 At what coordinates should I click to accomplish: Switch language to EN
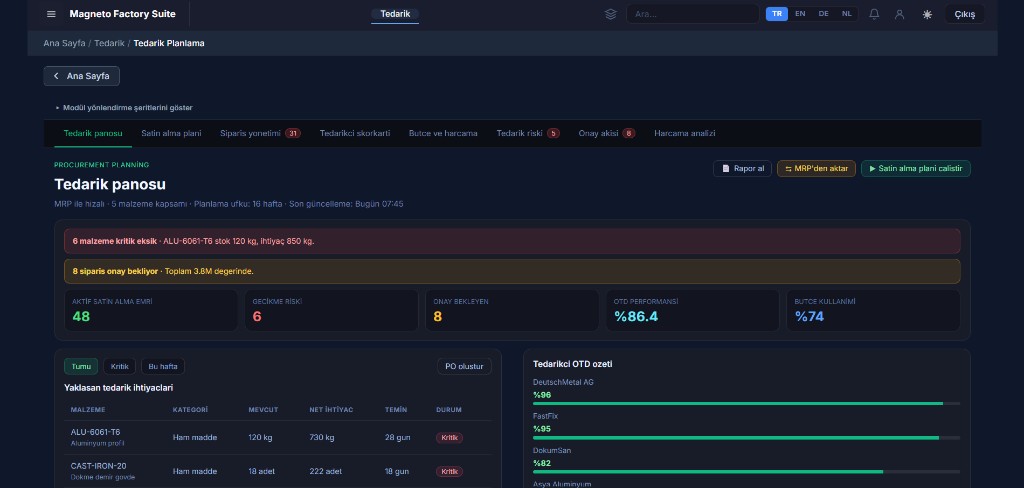(x=800, y=14)
